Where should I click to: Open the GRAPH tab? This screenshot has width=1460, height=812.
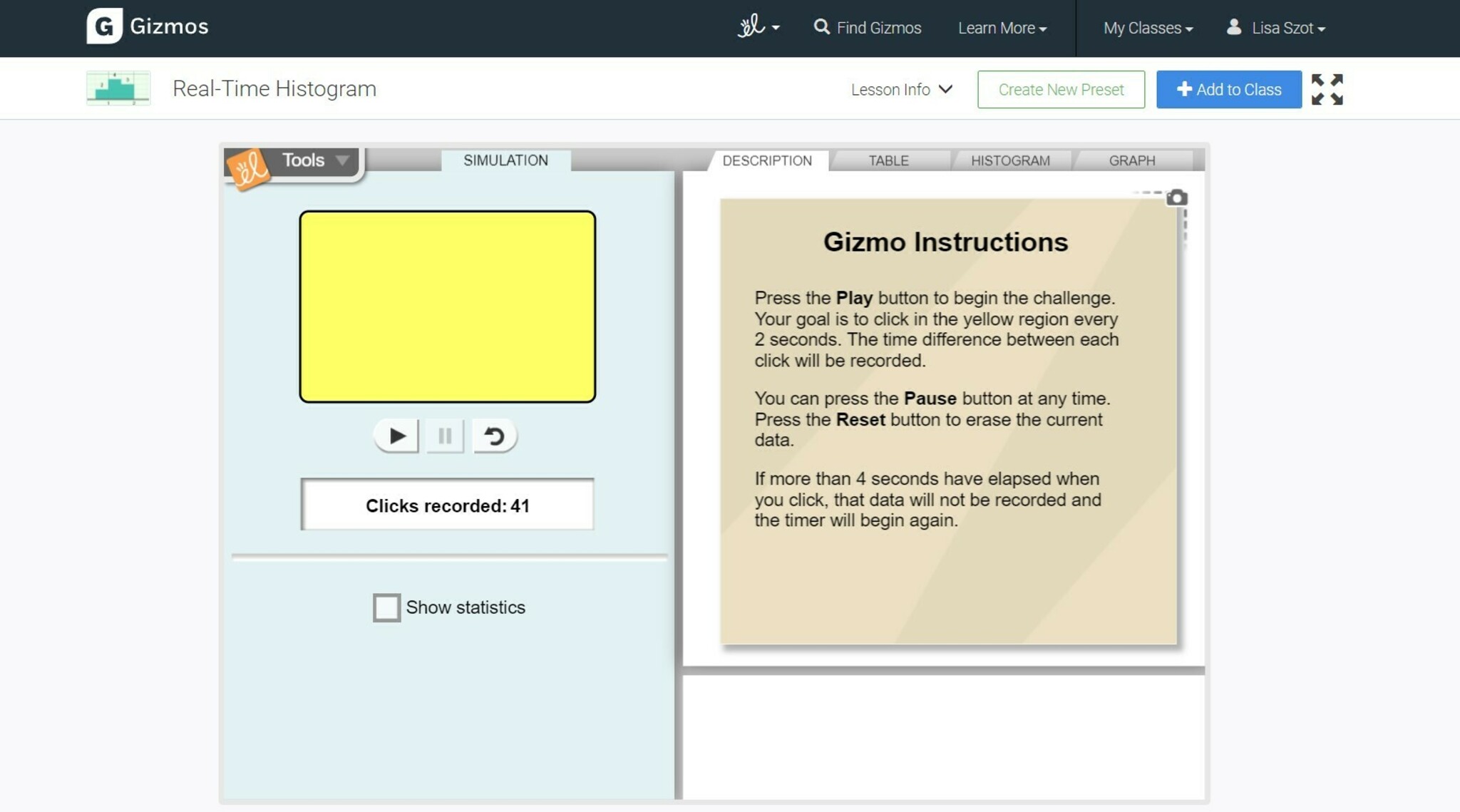coord(1131,161)
